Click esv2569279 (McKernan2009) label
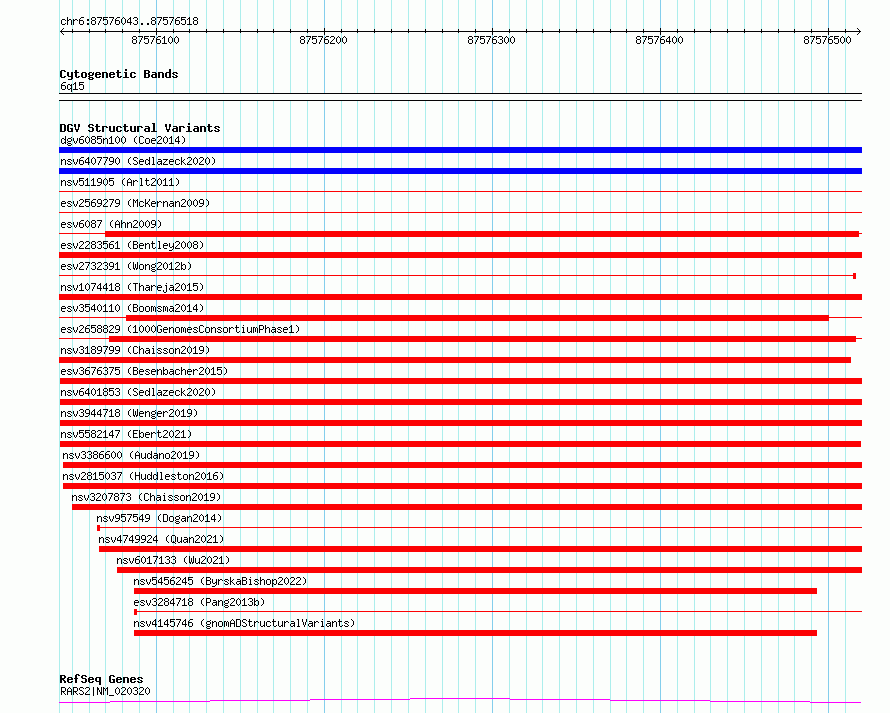 [x=135, y=203]
